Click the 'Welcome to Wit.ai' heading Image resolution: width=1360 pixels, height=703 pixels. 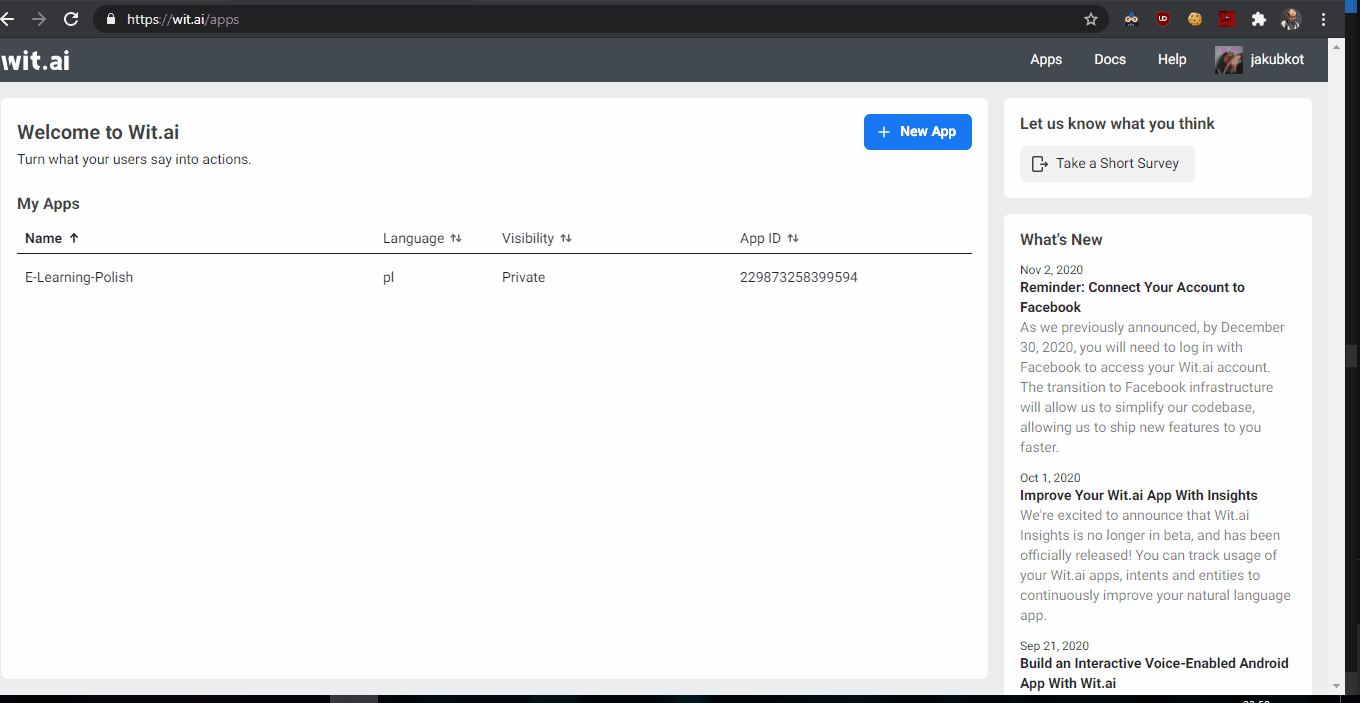[98, 132]
